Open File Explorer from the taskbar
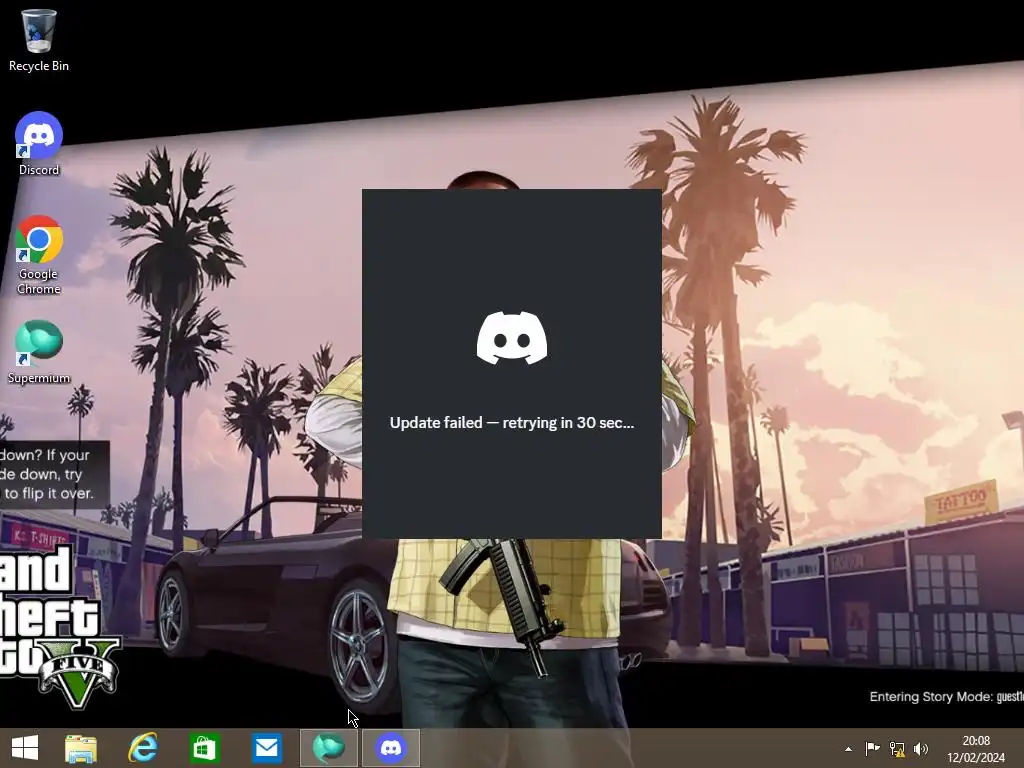 pos(81,748)
